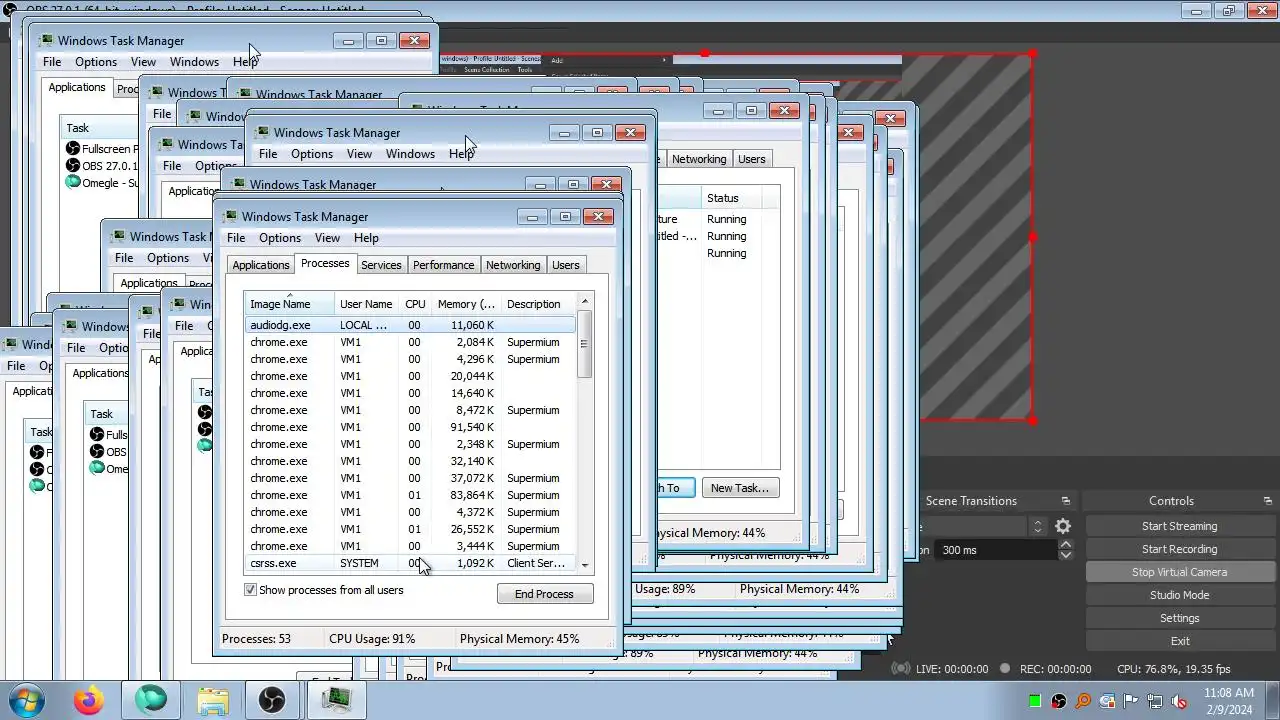Select the csrss.exe SYSTEM process row
The width and height of the screenshot is (1280, 720).
tap(411, 563)
